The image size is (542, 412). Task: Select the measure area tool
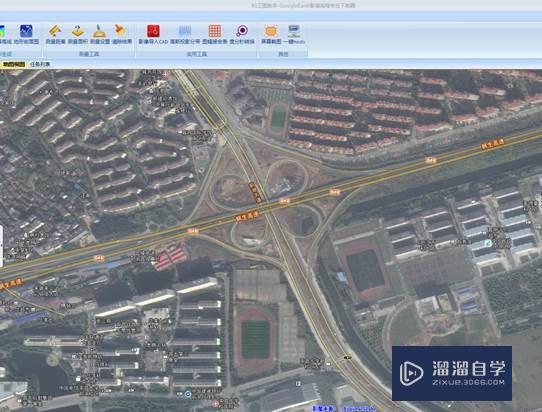click(x=78, y=31)
